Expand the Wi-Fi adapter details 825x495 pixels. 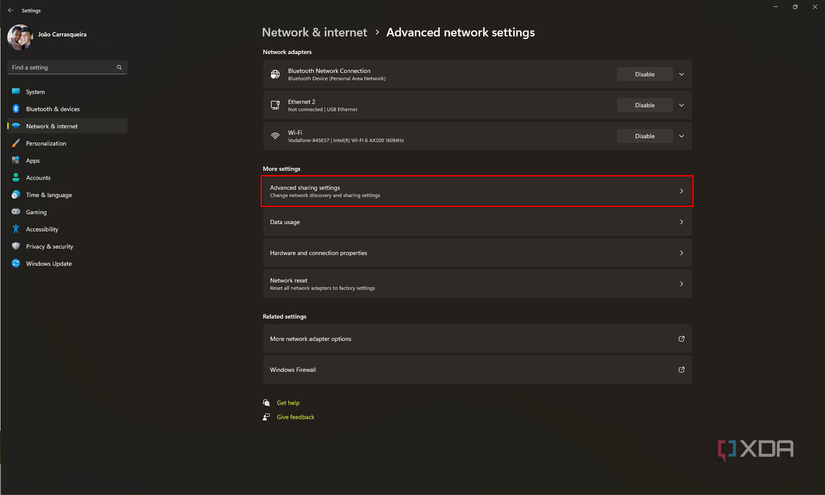[x=681, y=136]
